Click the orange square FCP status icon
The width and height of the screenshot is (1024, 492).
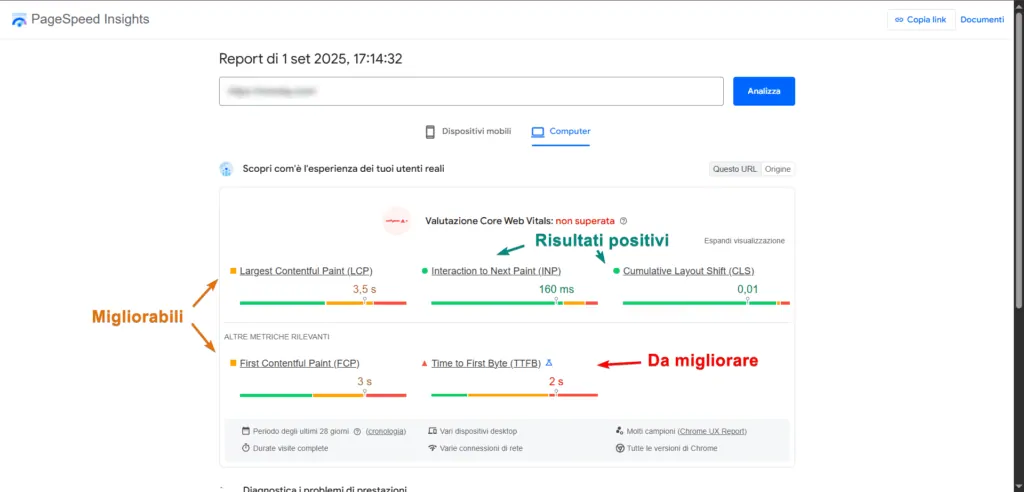pyautogui.click(x=233, y=363)
